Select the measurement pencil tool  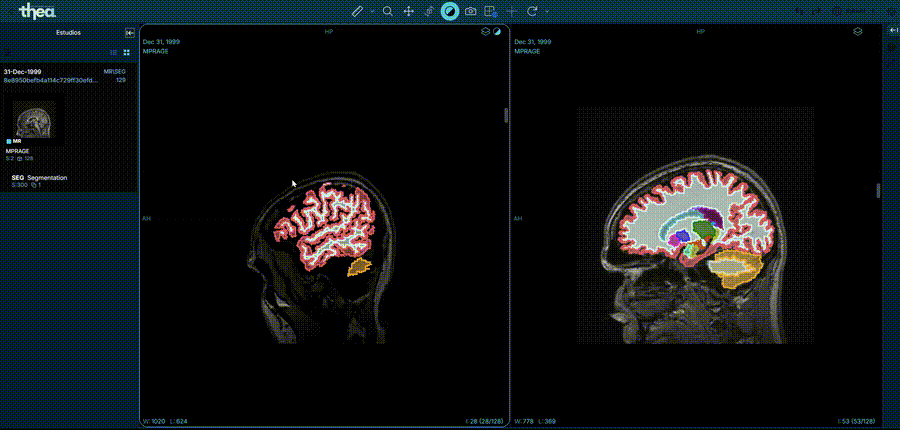358,11
